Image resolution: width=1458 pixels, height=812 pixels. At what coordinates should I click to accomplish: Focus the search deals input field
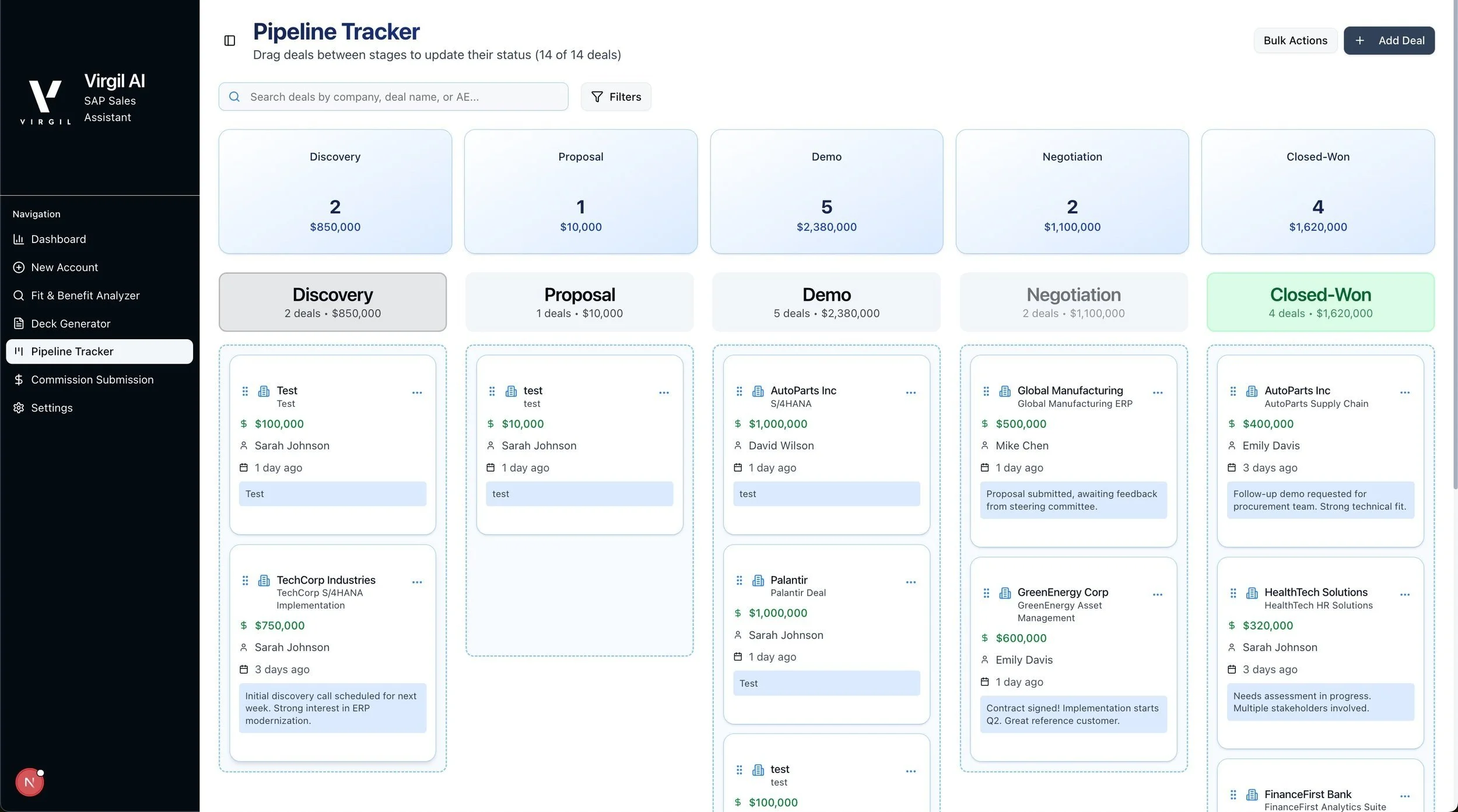tap(394, 97)
